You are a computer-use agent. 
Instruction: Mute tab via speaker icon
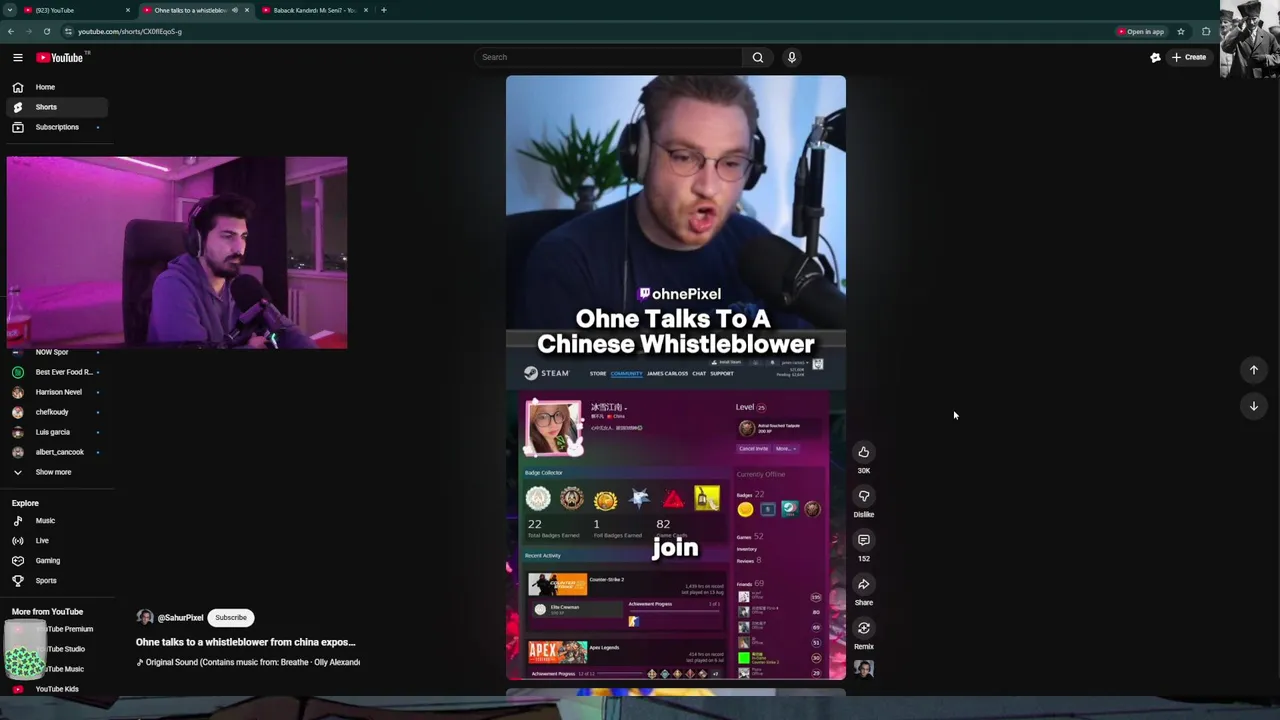click(235, 10)
